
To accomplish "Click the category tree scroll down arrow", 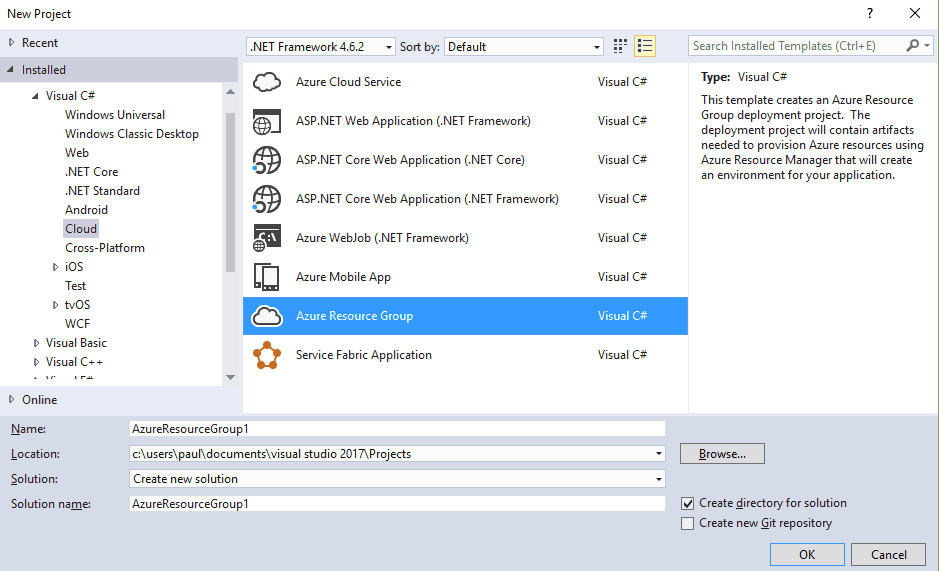I will click(231, 377).
